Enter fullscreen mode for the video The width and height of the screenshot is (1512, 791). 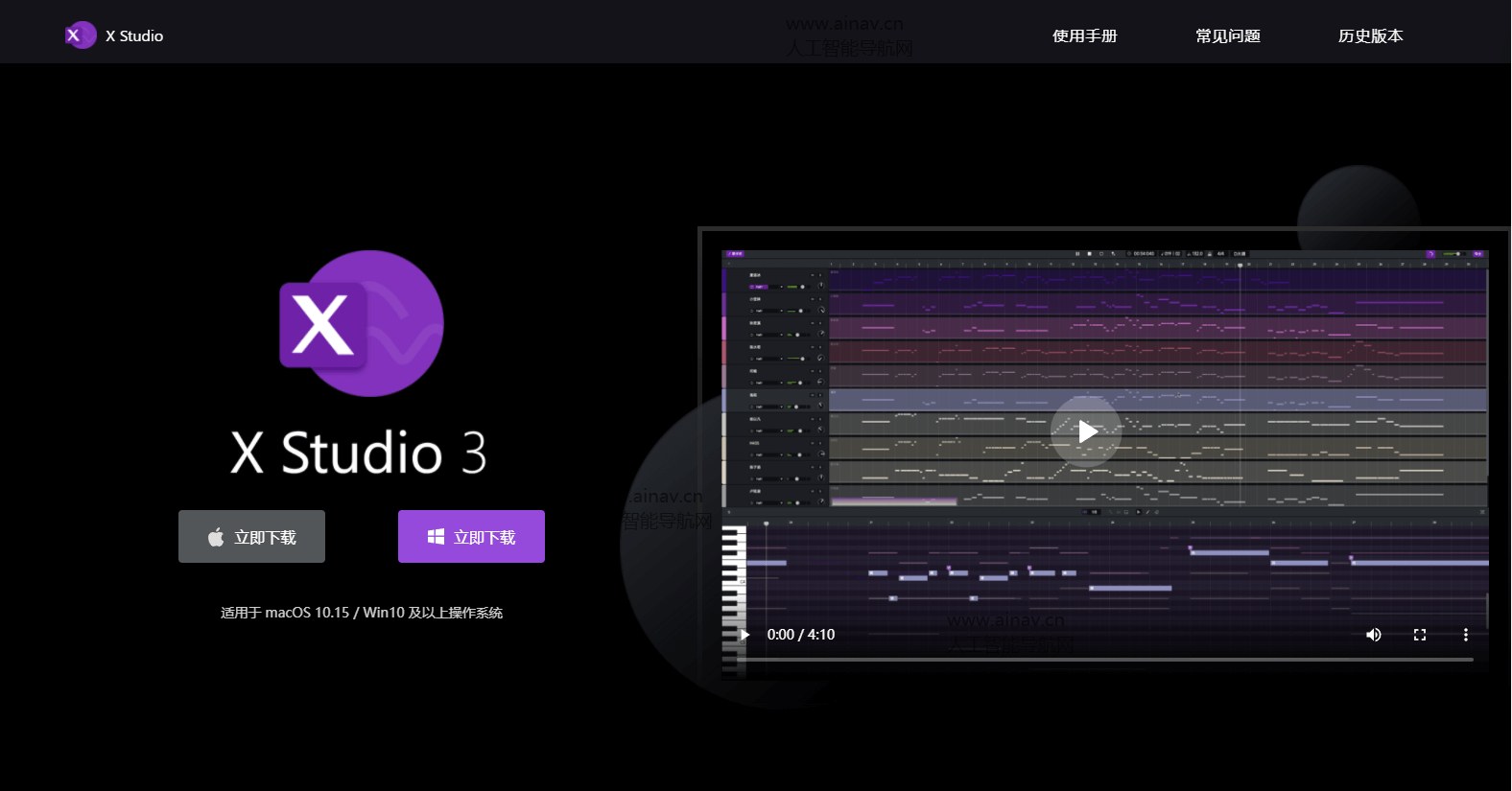click(x=1420, y=635)
